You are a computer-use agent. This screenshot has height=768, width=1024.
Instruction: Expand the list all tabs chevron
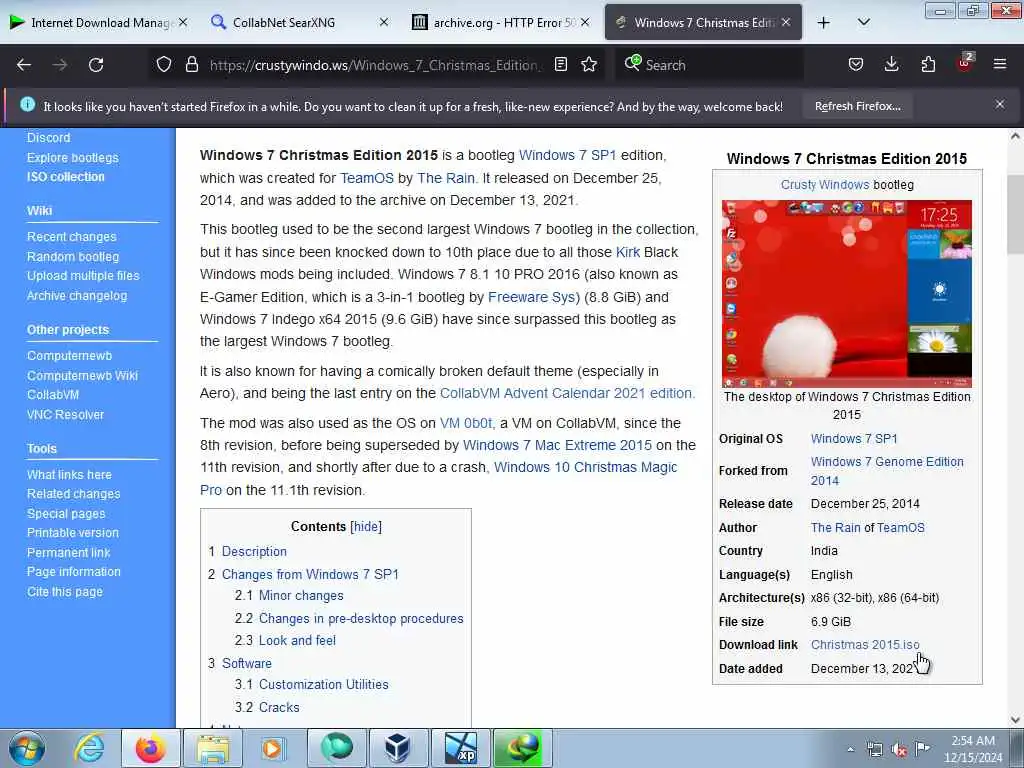pos(863,23)
